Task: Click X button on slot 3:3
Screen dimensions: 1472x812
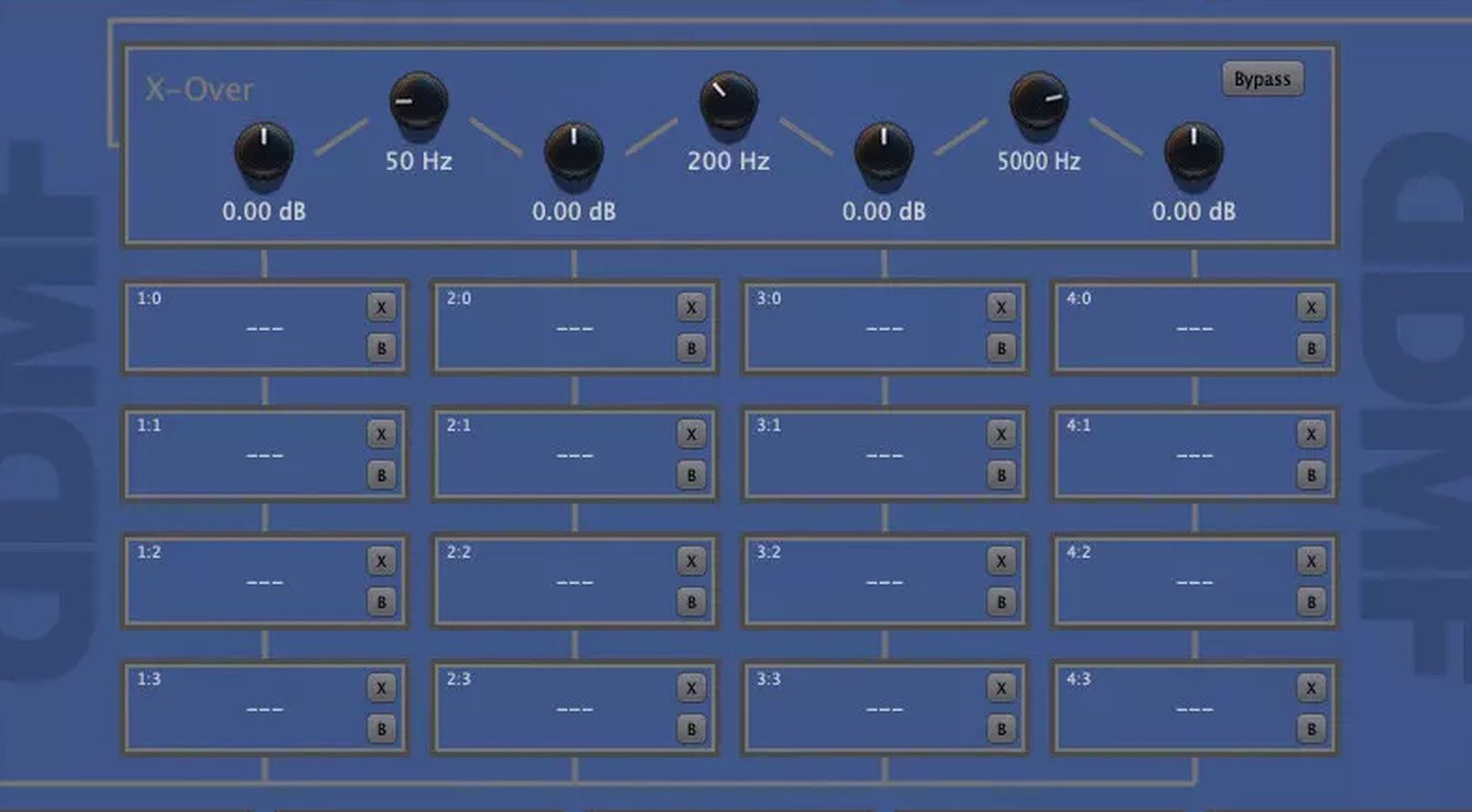Action: [x=1001, y=689]
